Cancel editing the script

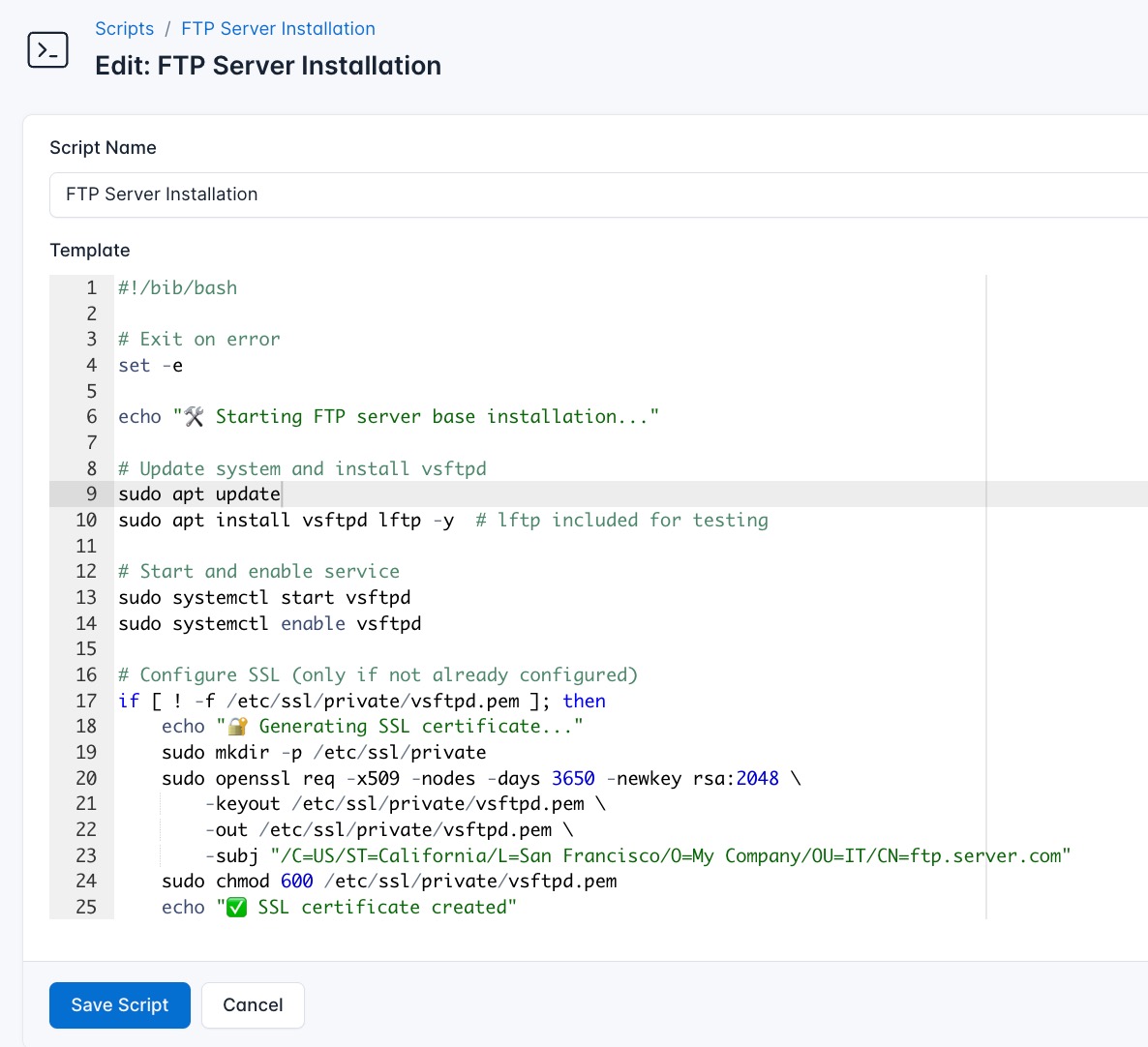tap(253, 1004)
